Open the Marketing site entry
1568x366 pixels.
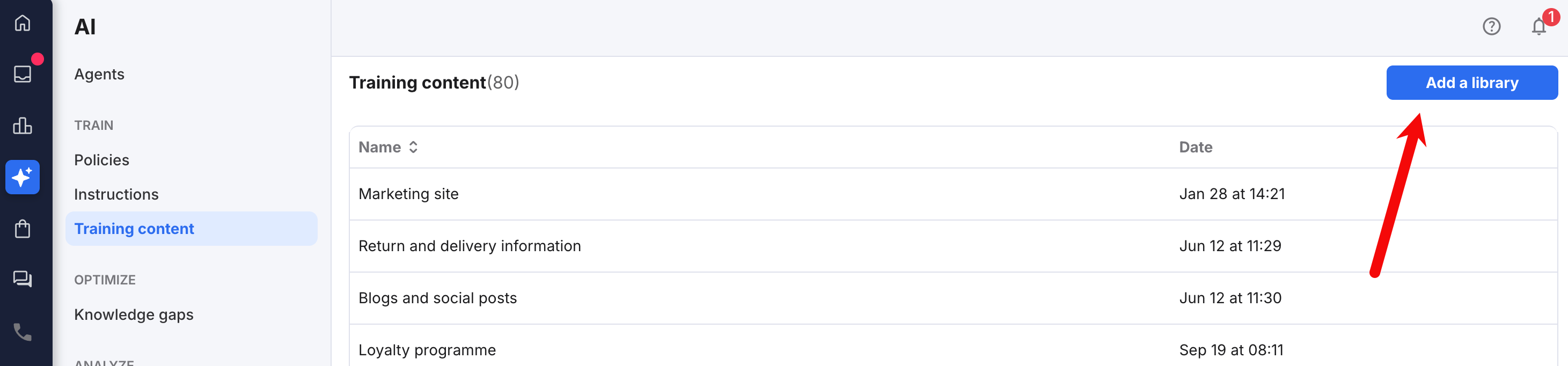click(x=408, y=194)
